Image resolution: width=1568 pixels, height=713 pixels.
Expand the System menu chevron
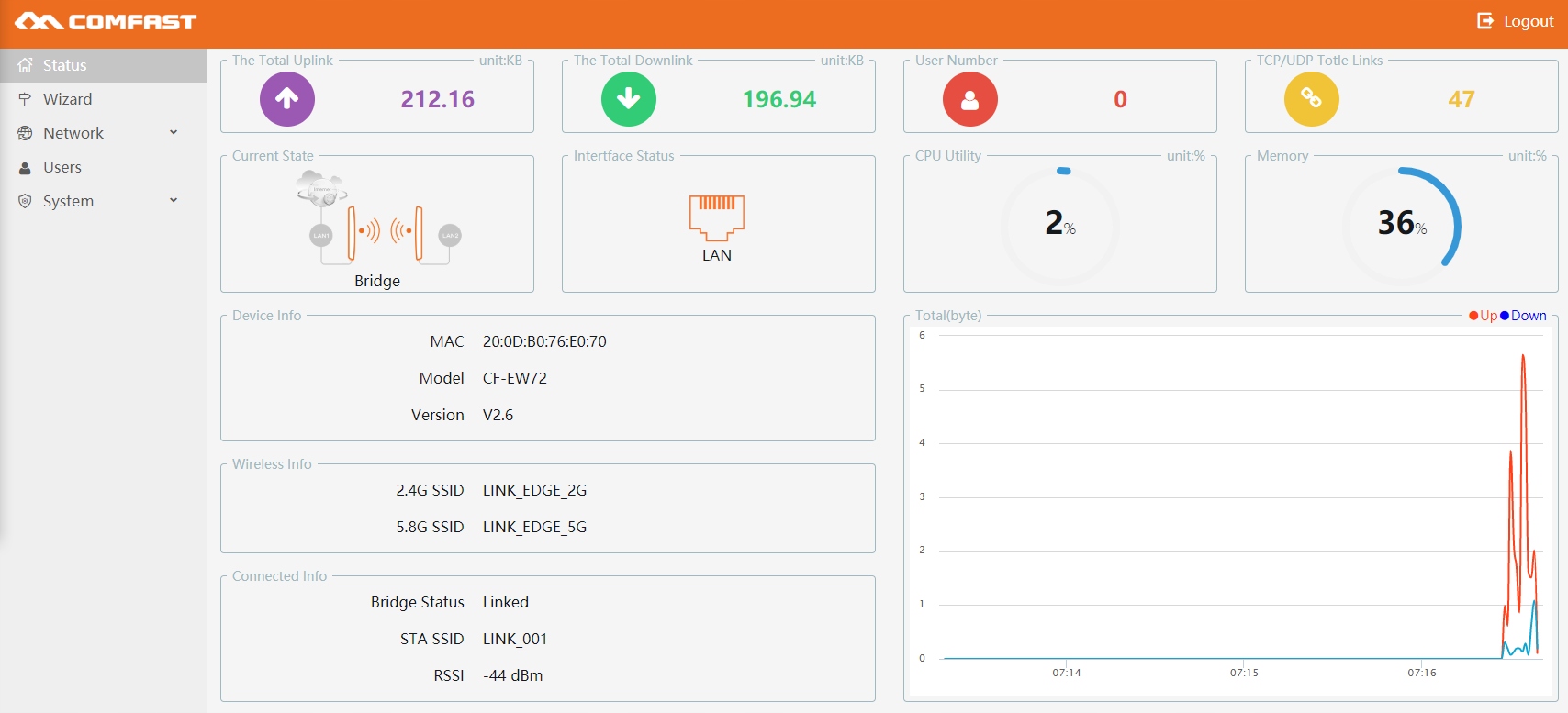[x=174, y=201]
